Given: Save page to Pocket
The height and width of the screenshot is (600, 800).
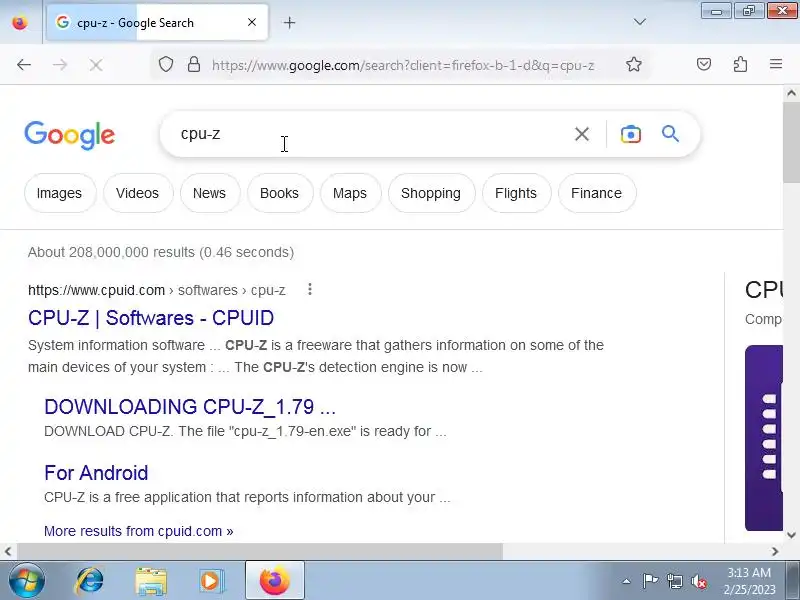Looking at the screenshot, I should coord(704,64).
